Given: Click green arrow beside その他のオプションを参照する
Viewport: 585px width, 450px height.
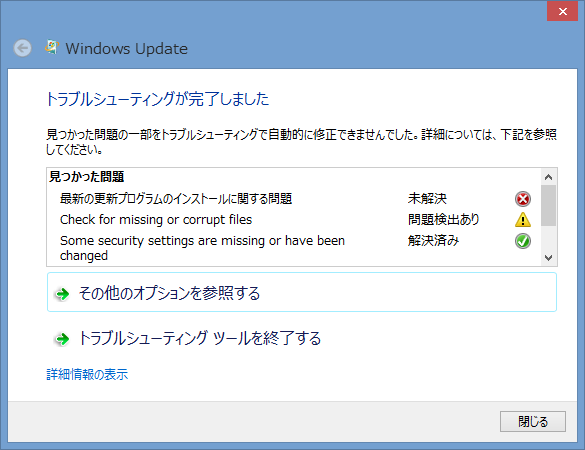Looking at the screenshot, I should (62, 294).
